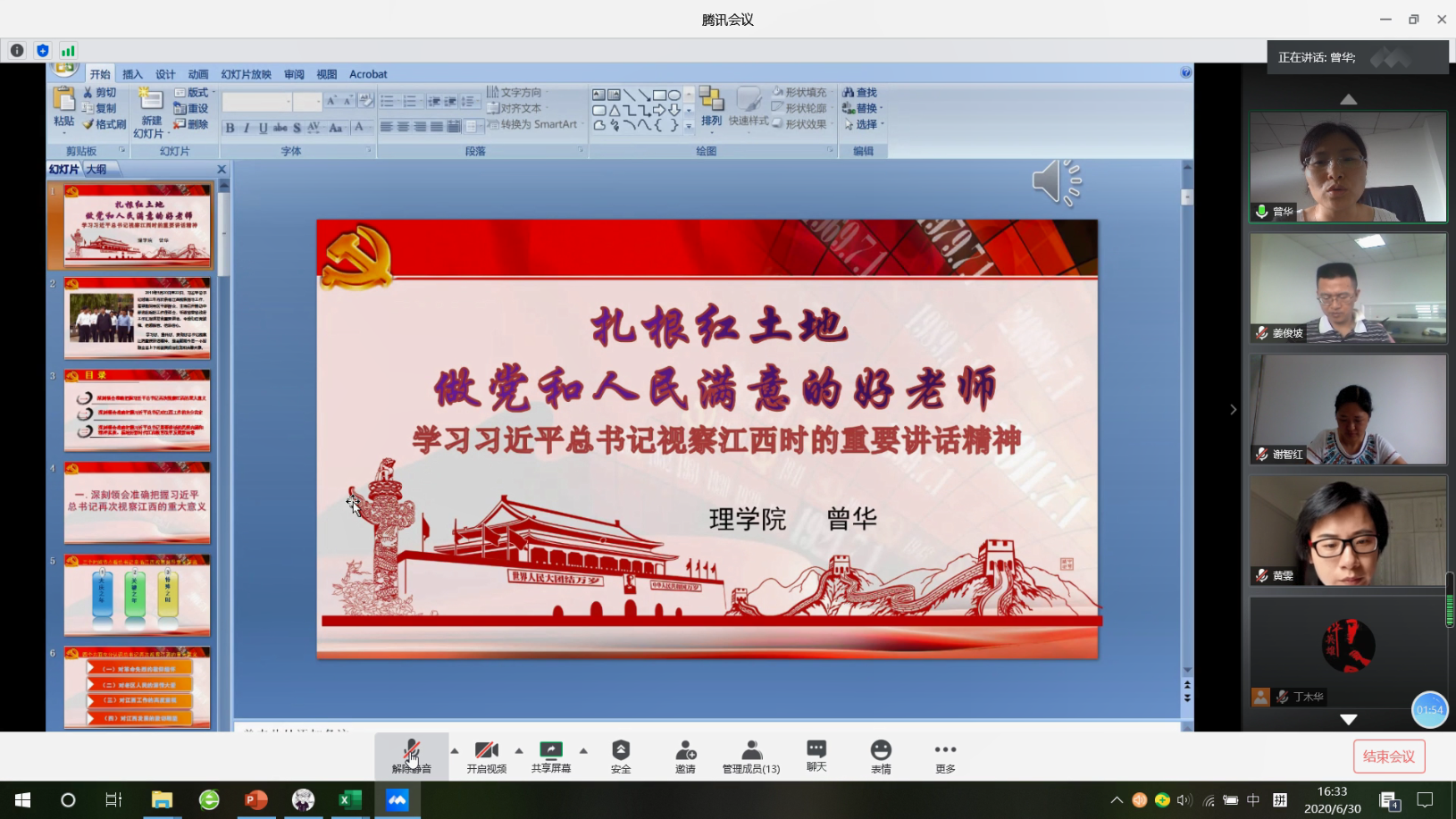
Task: Open the meeting info icon
Action: point(17,51)
